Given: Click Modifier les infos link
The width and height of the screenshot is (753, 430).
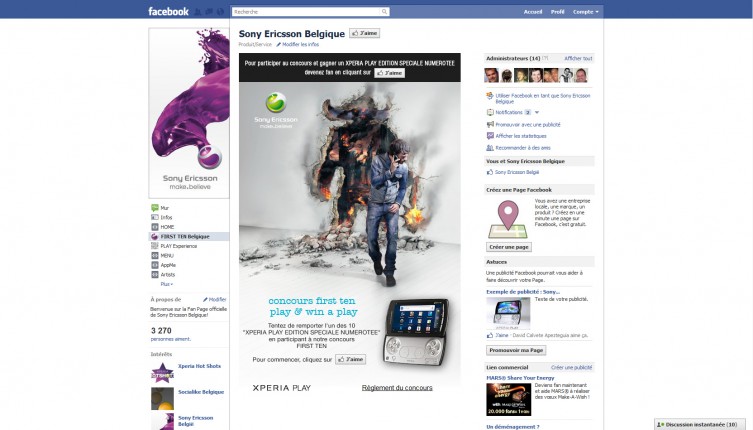Looking at the screenshot, I should click(298, 44).
